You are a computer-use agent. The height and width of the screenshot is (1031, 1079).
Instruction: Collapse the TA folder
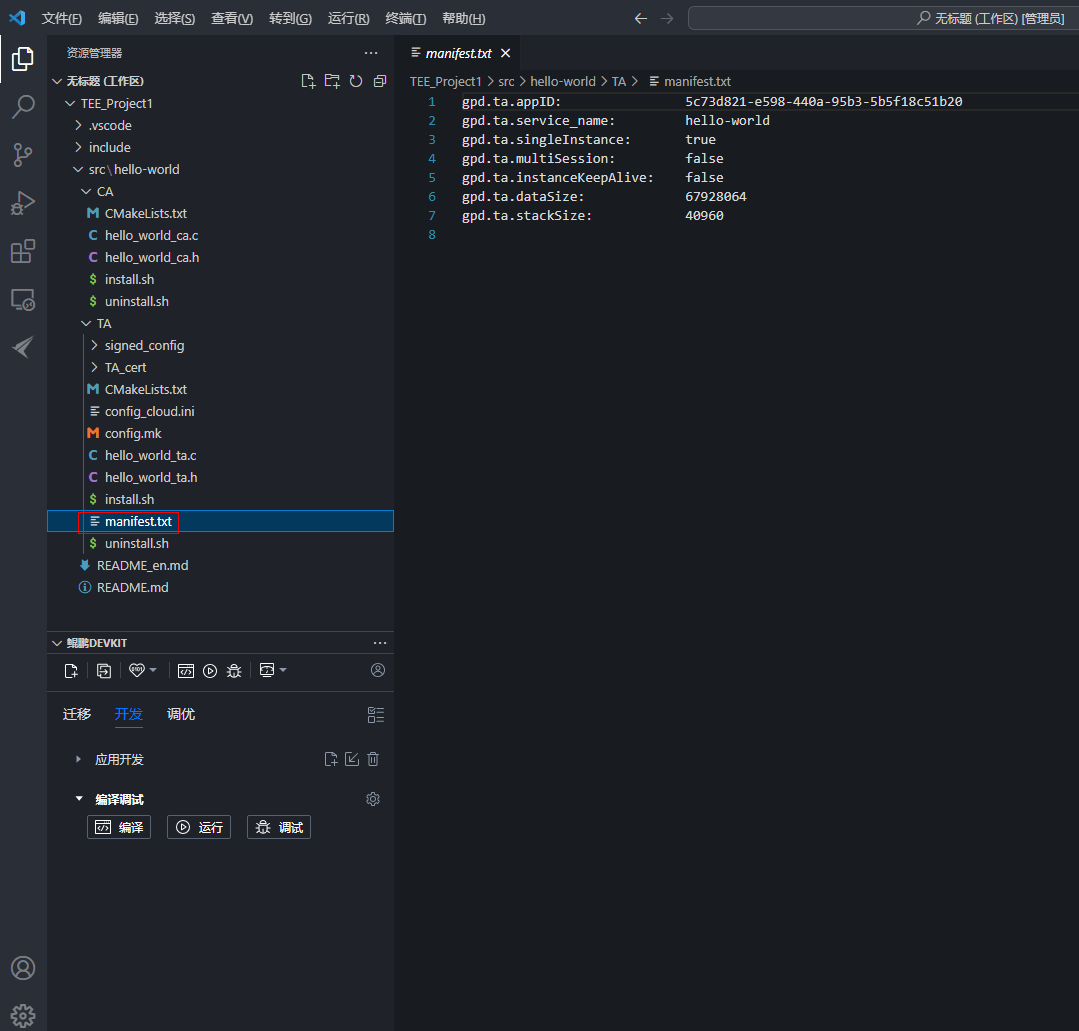click(86, 323)
